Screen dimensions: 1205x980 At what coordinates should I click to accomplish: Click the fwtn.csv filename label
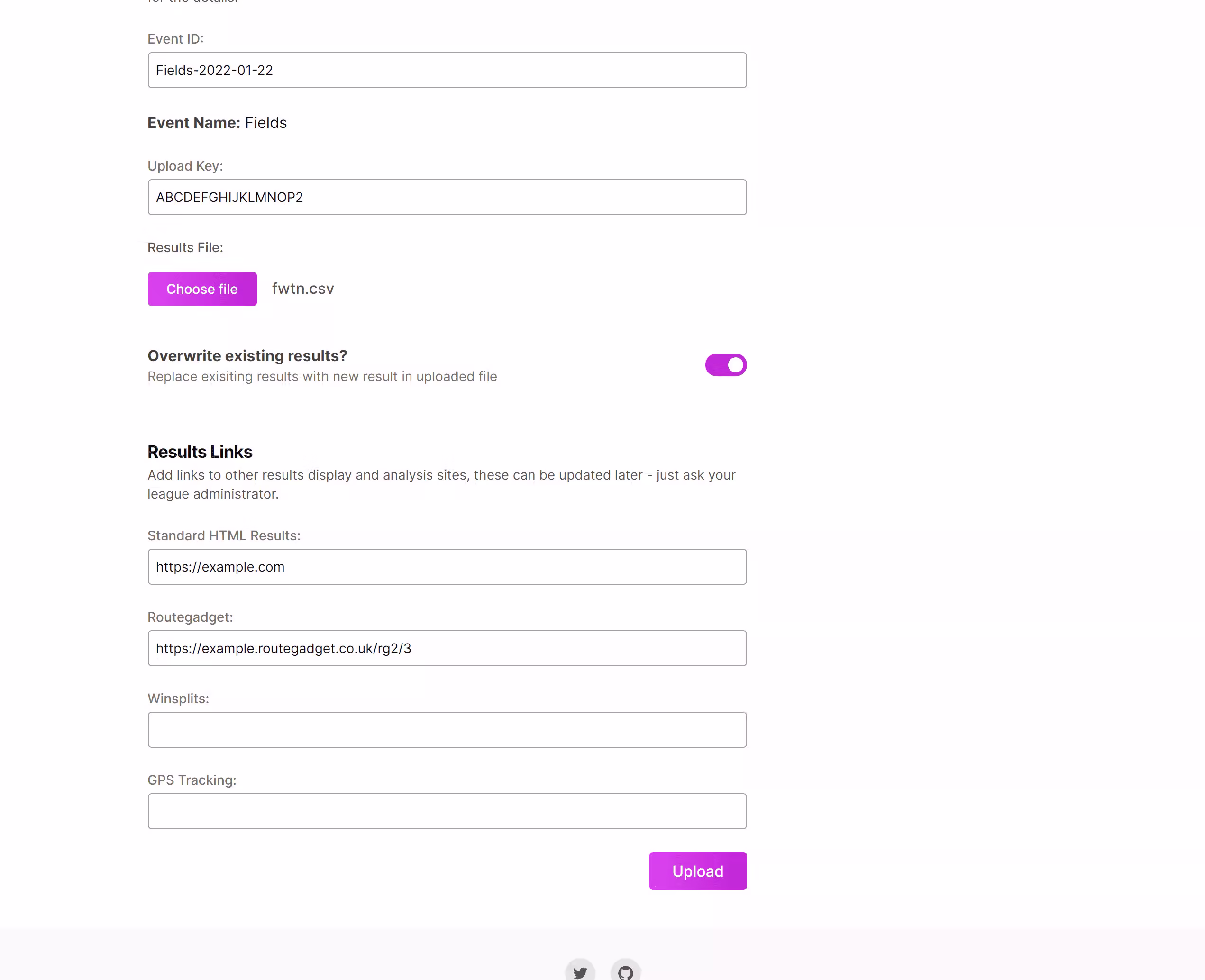(302, 289)
